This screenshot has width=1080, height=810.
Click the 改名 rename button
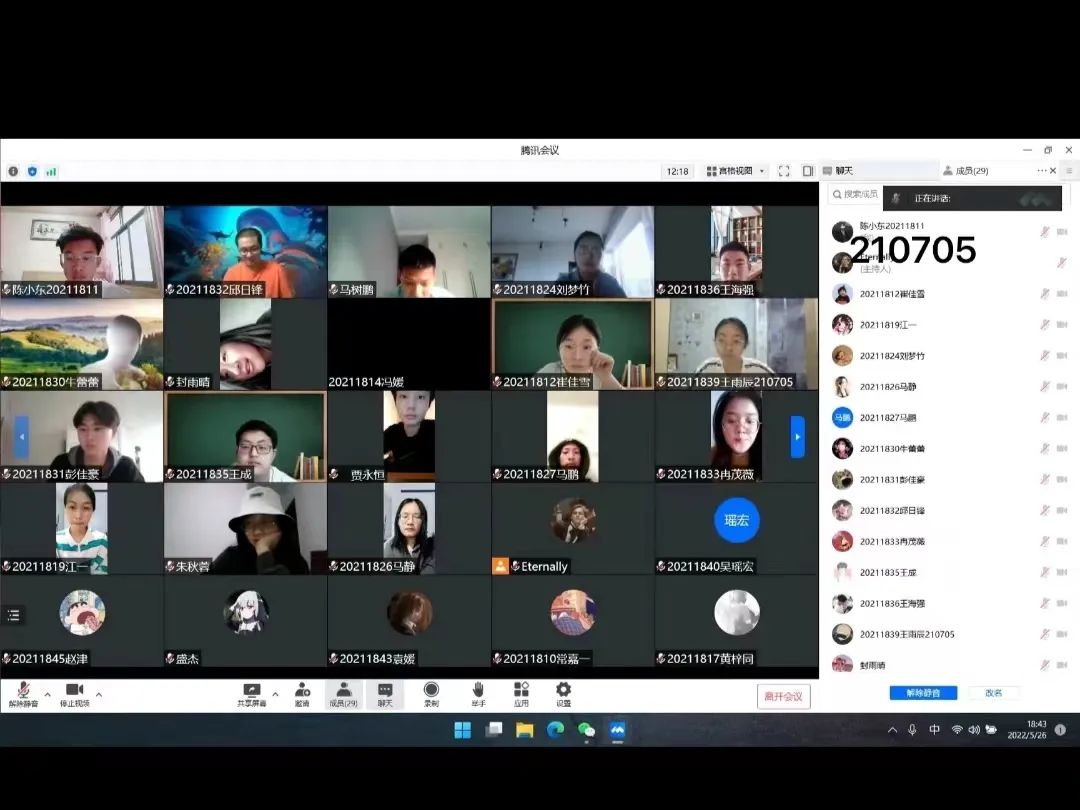pos(993,693)
